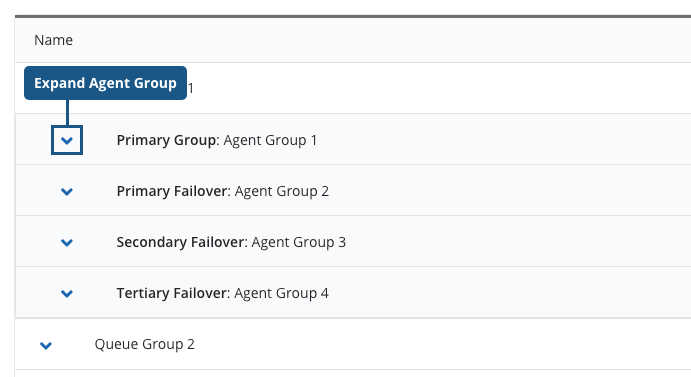
Task: Click the dark border above the Name header
Action: [x=353, y=17]
